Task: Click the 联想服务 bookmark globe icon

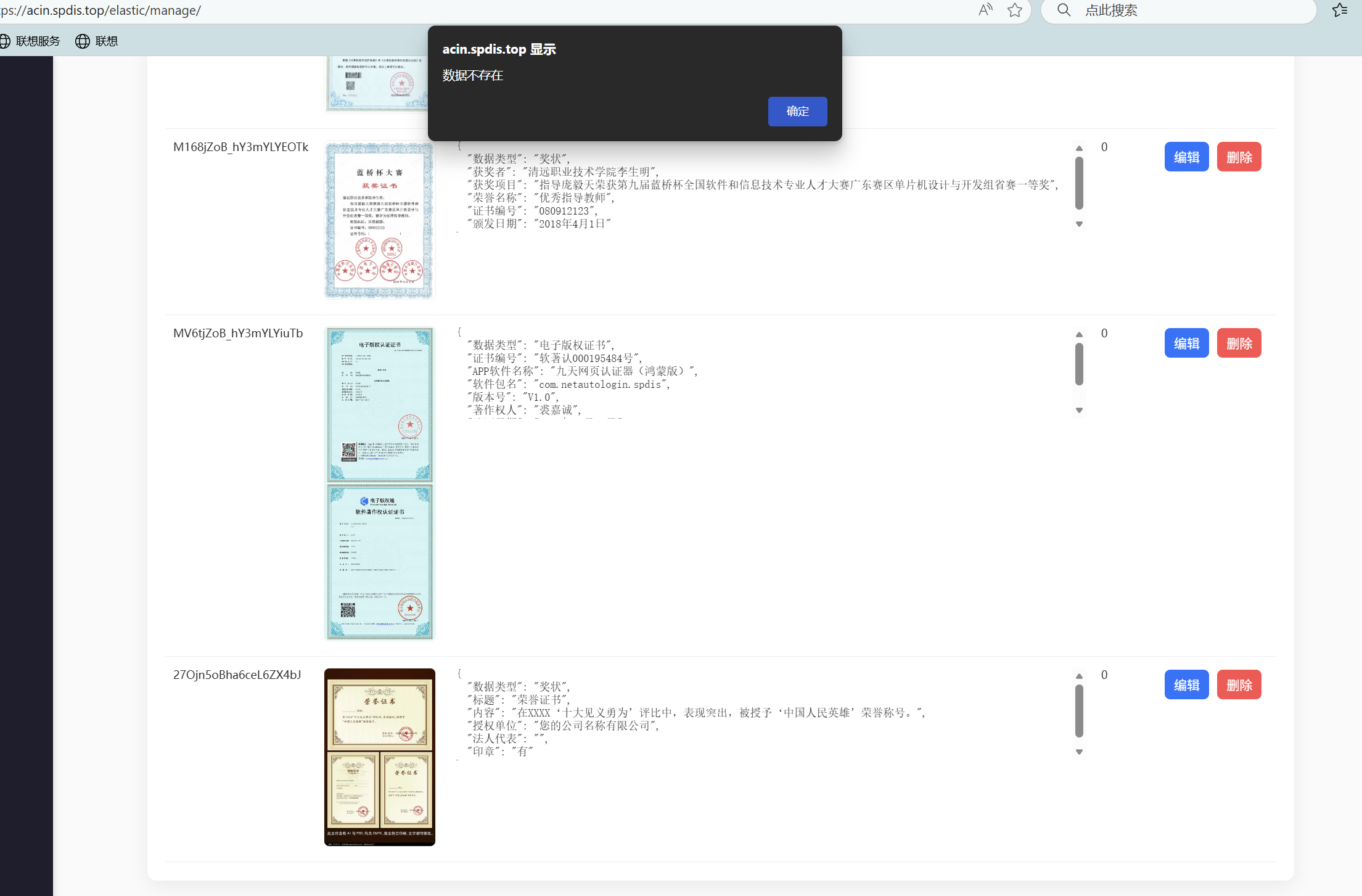Action: click(x=5, y=41)
